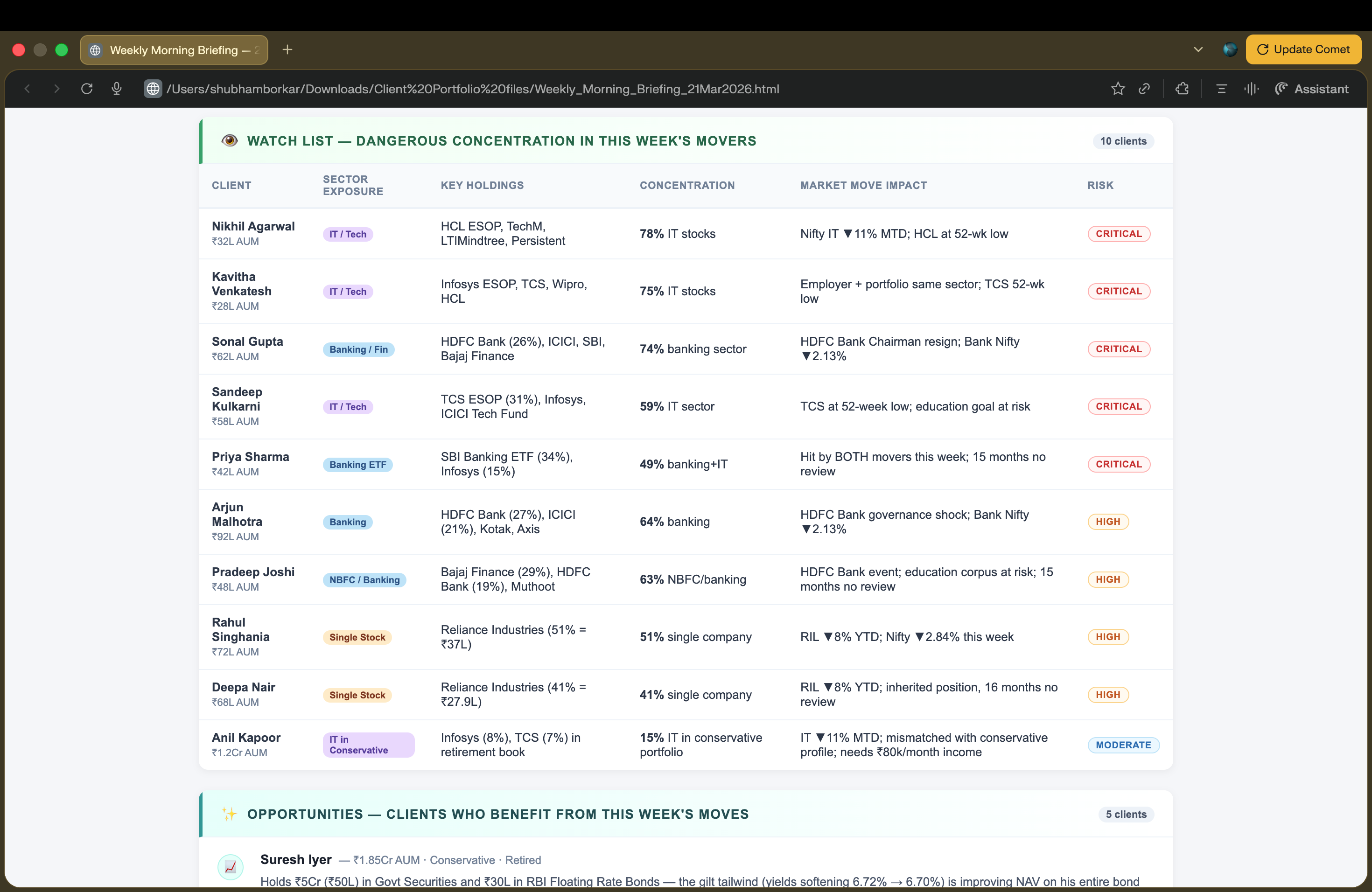Copy page link via chain icon

[1144, 89]
